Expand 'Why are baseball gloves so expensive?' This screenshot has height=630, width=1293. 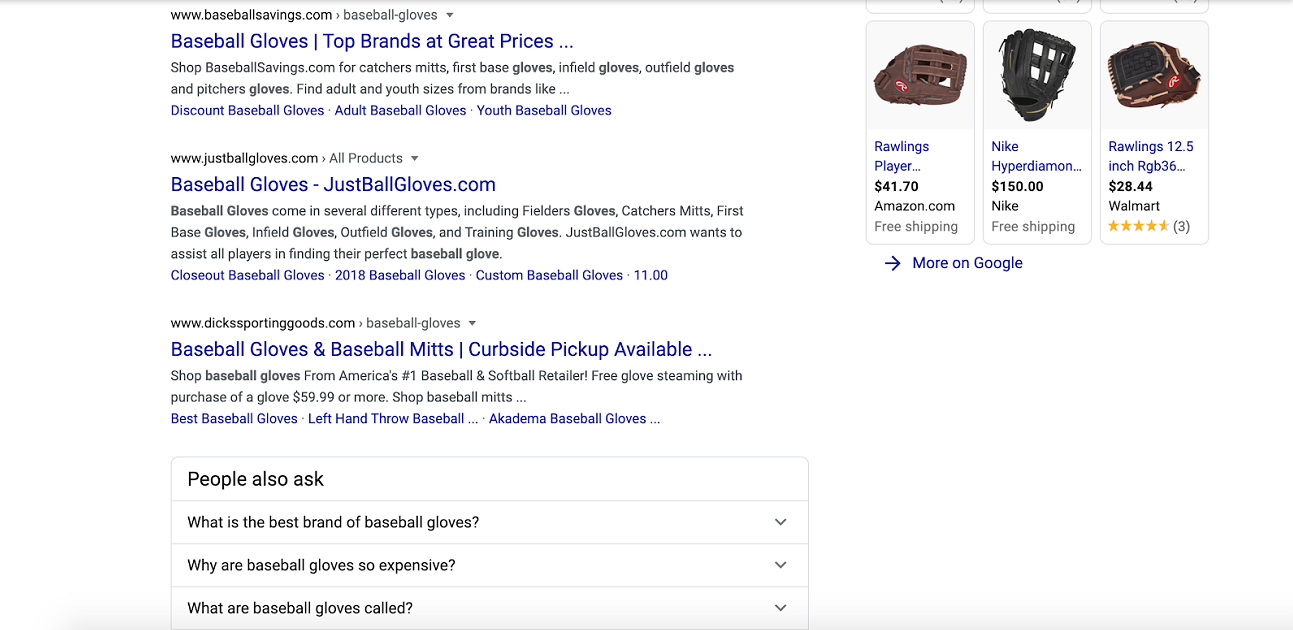[x=780, y=565]
